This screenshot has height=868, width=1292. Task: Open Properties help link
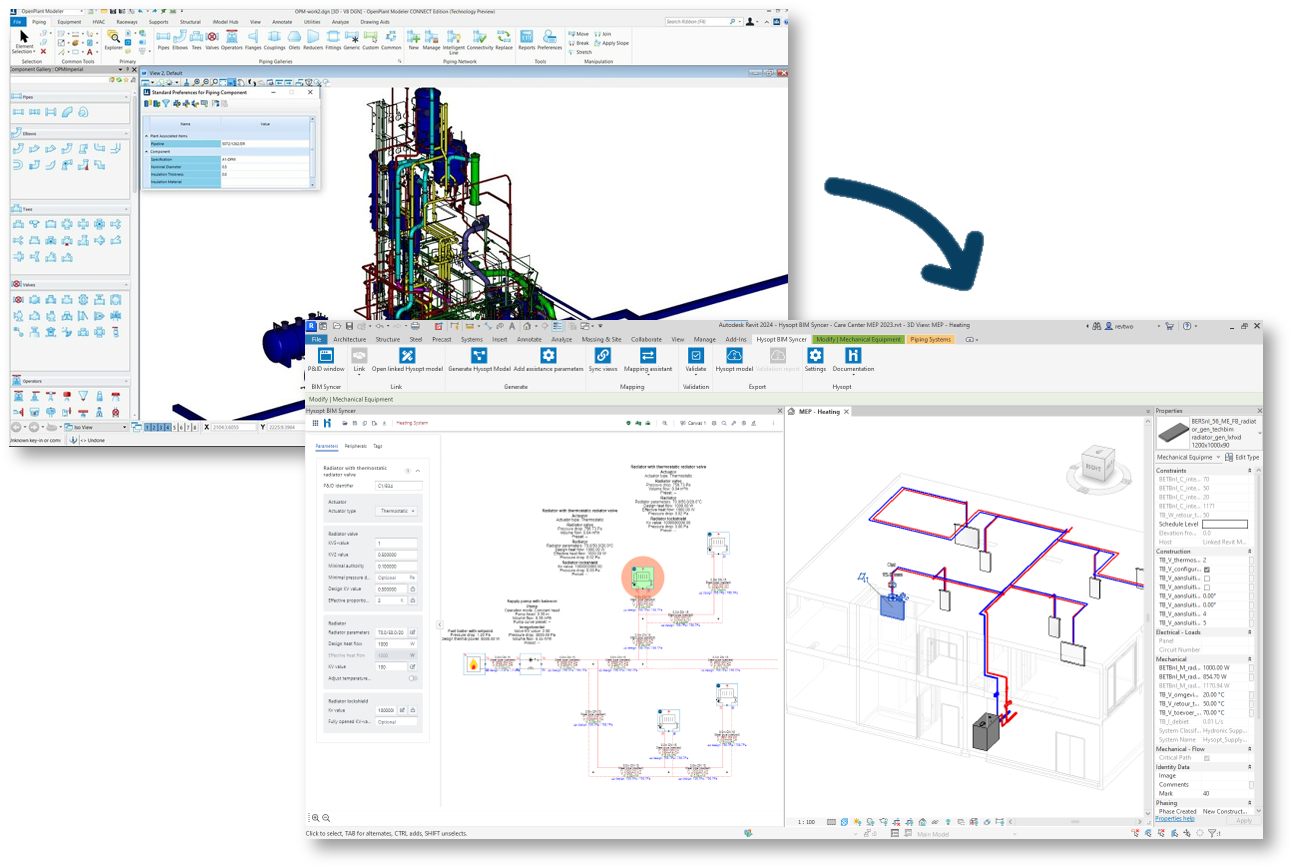coord(1175,818)
